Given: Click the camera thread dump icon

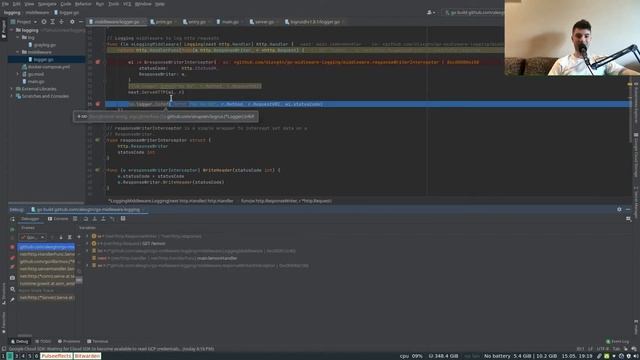Looking at the screenshot, I should [x=12, y=278].
